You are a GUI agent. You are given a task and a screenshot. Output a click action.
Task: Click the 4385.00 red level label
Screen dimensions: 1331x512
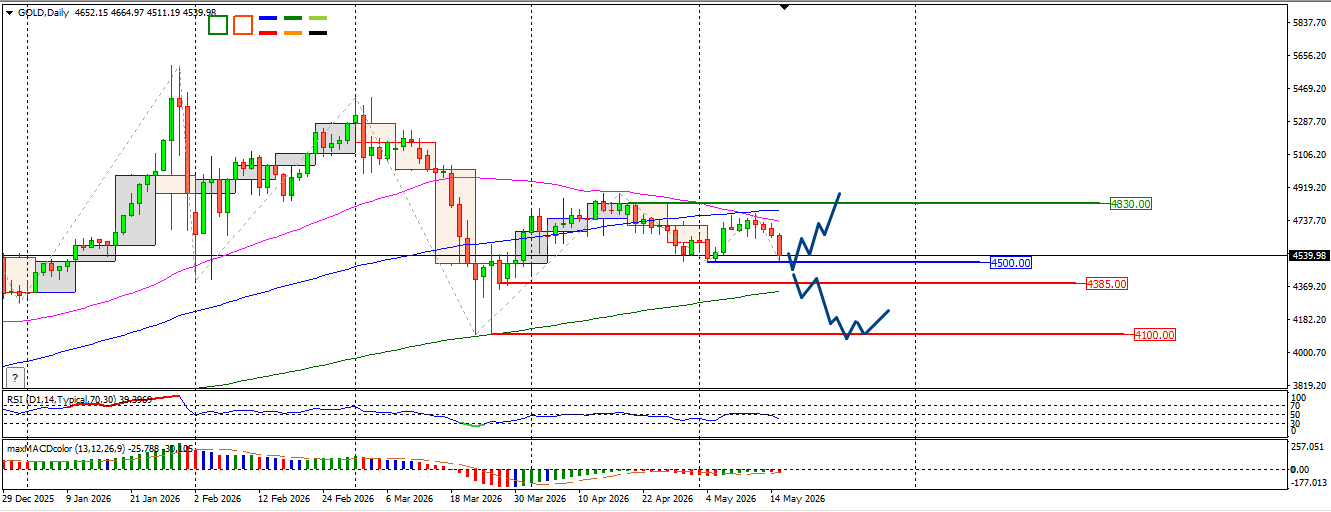click(x=1107, y=284)
